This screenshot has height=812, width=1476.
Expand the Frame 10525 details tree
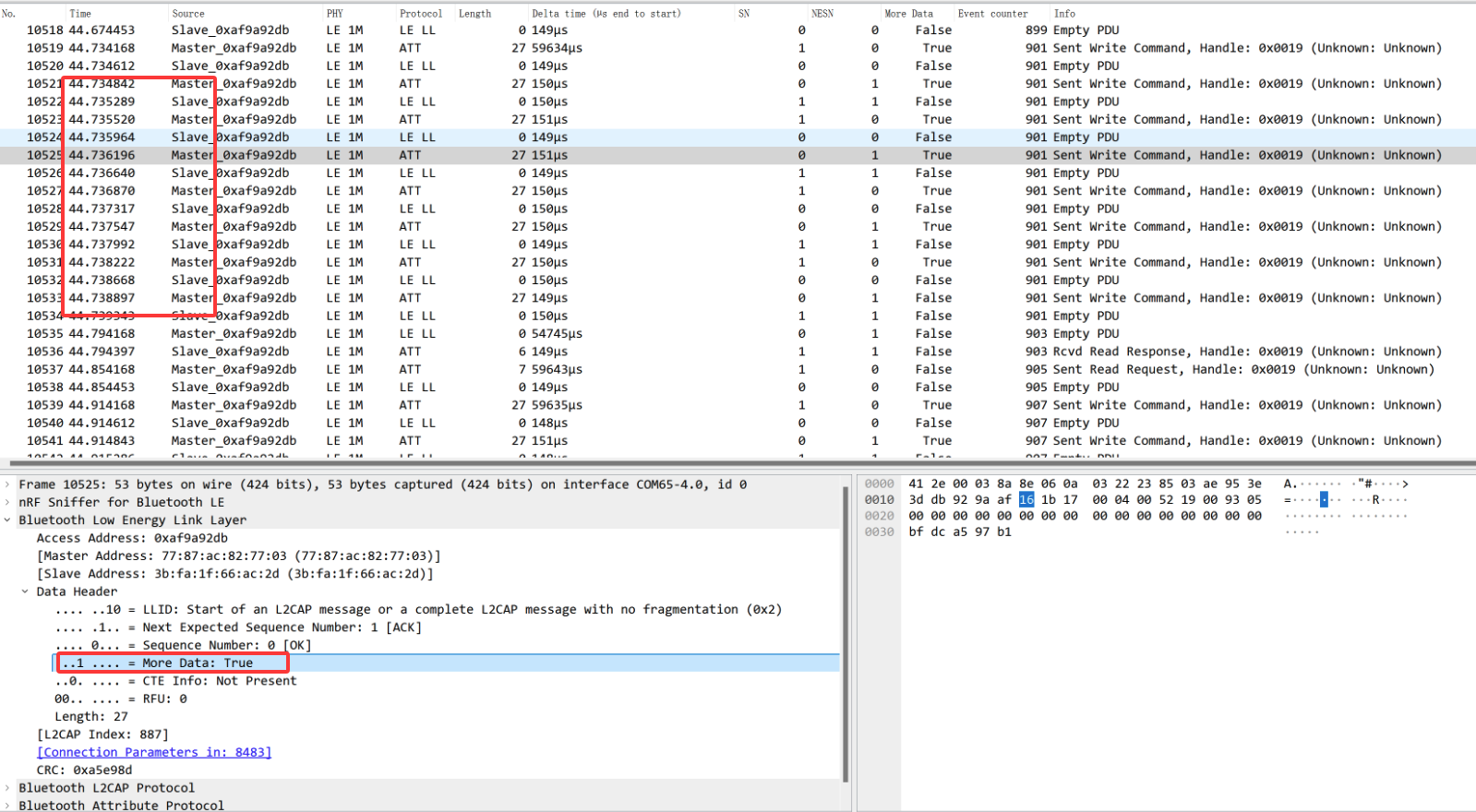pyautogui.click(x=8, y=484)
